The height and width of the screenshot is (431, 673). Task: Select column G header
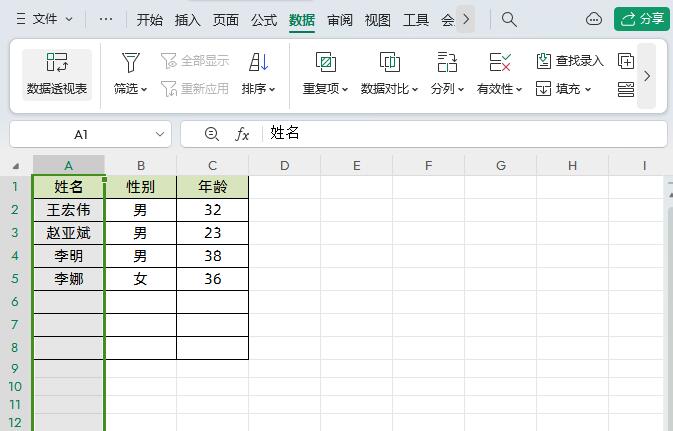[500, 165]
